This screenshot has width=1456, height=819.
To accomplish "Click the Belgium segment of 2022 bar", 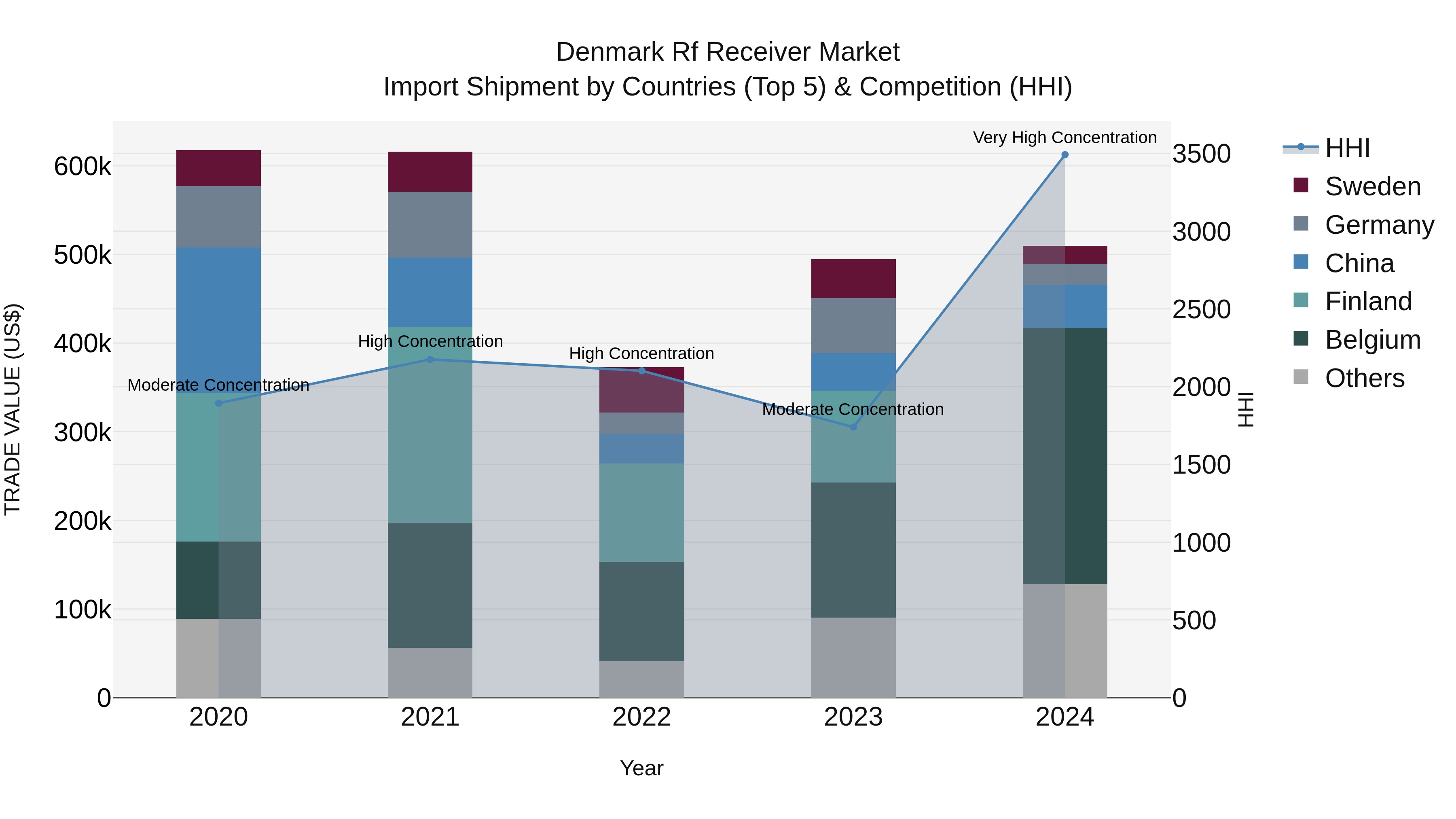I will 641,612.
